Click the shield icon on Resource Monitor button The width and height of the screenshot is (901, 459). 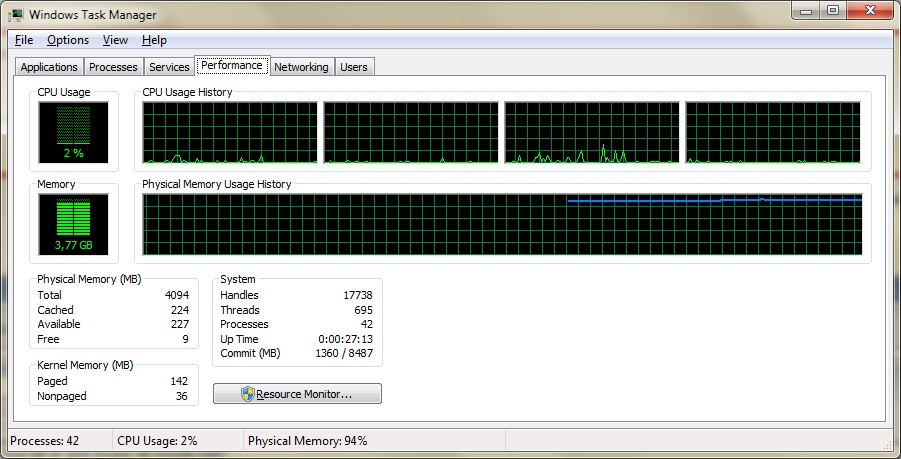click(248, 394)
